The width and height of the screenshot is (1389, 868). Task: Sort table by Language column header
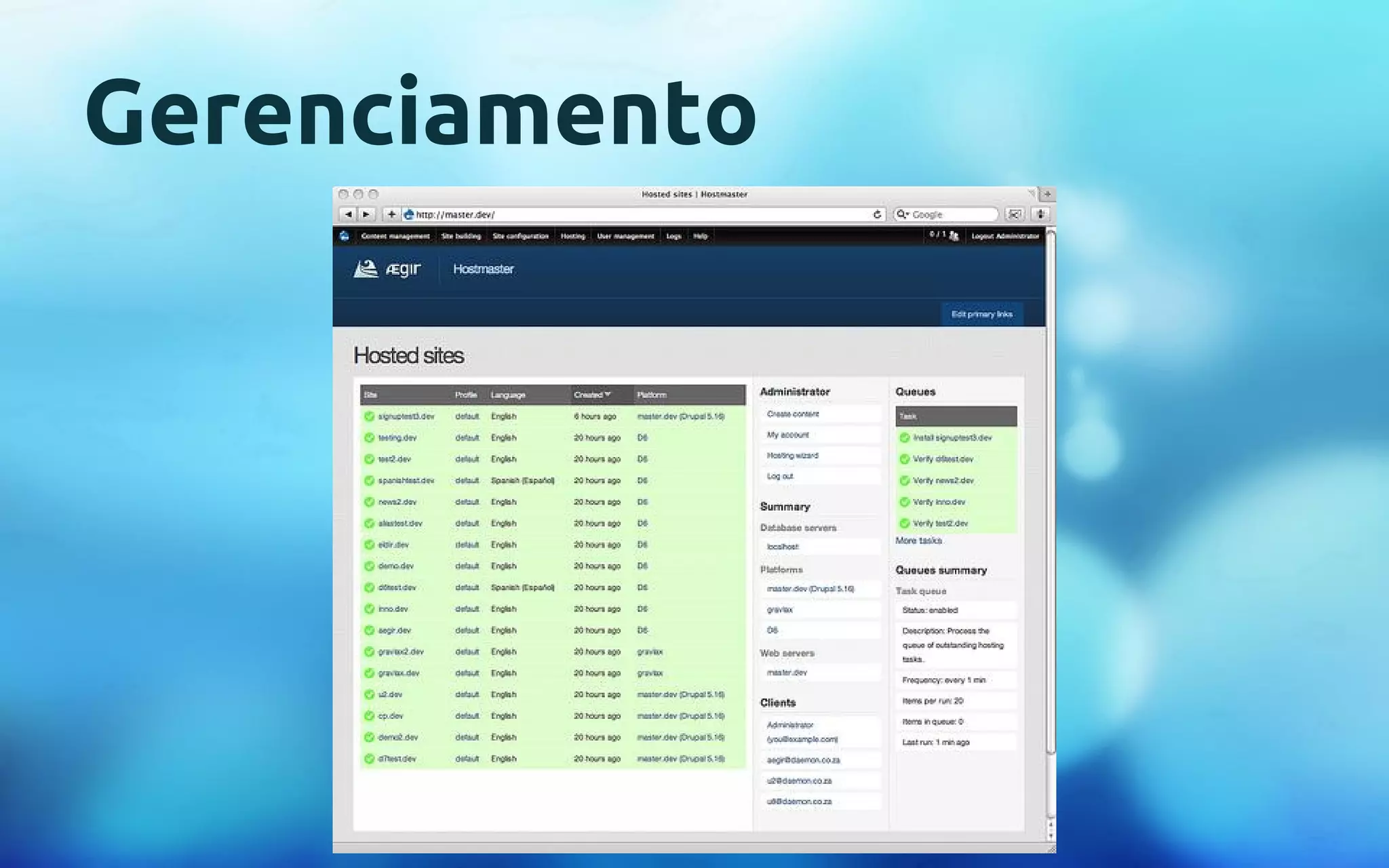[508, 395]
